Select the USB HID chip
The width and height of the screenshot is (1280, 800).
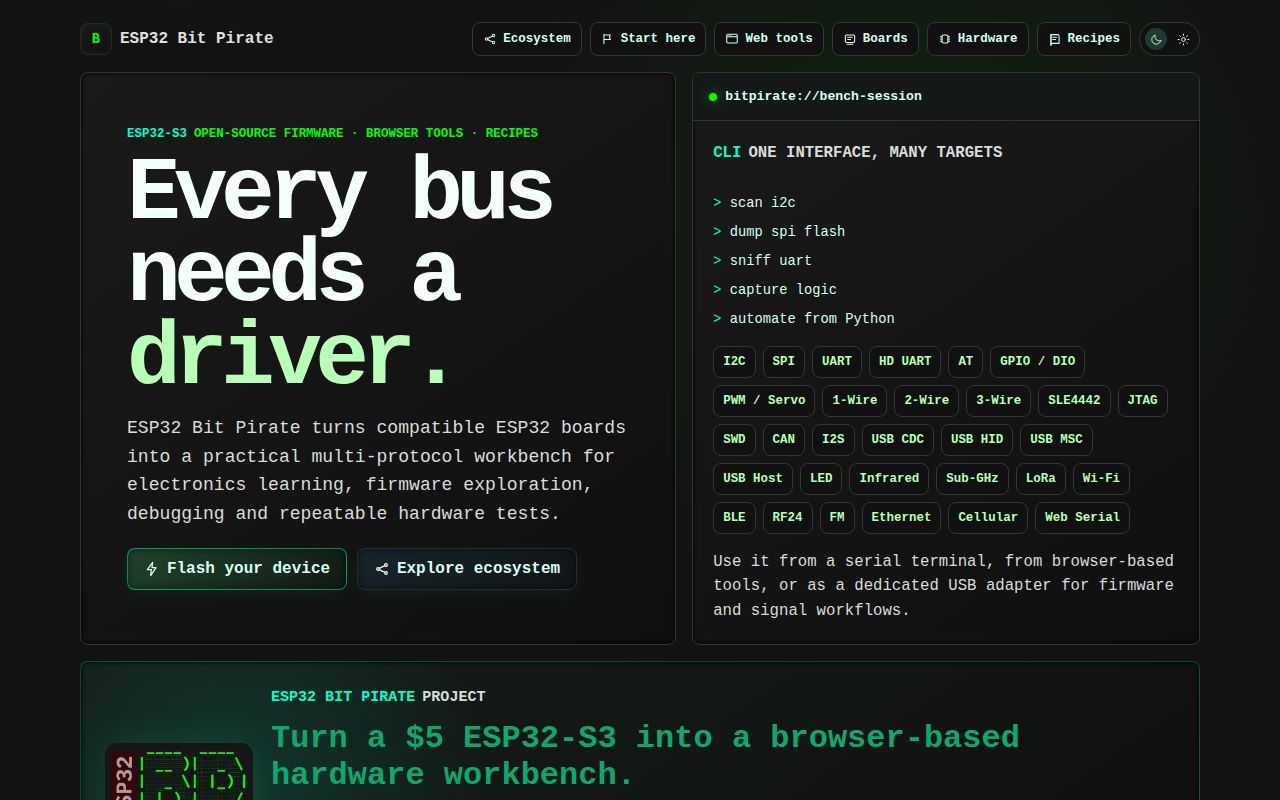(977, 440)
